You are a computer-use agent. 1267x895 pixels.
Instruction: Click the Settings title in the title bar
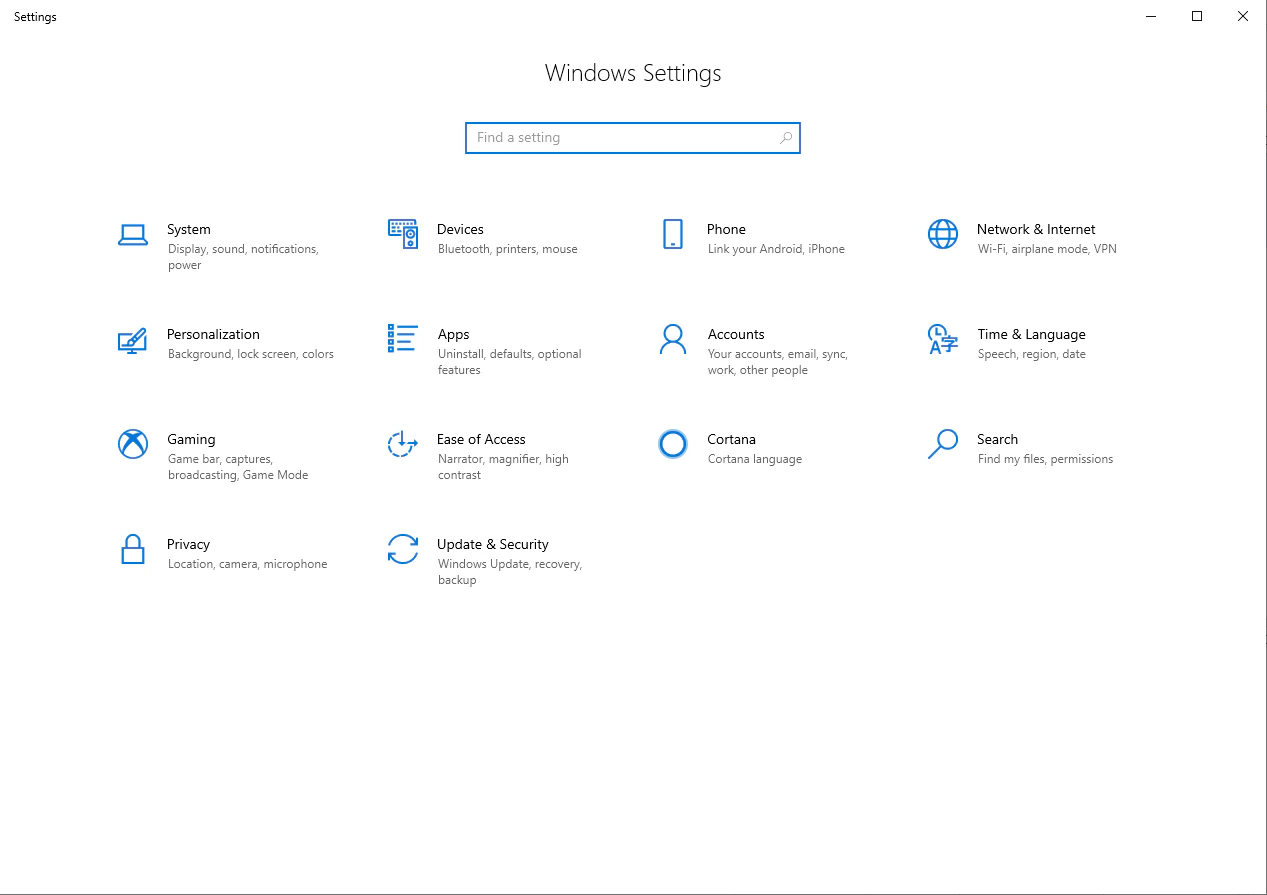(x=34, y=16)
